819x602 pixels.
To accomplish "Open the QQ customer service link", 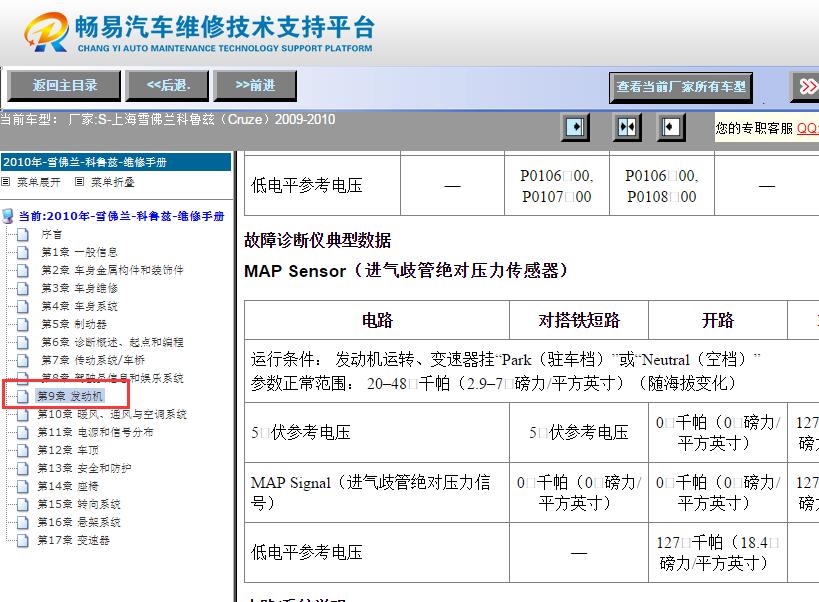I will click(x=808, y=128).
